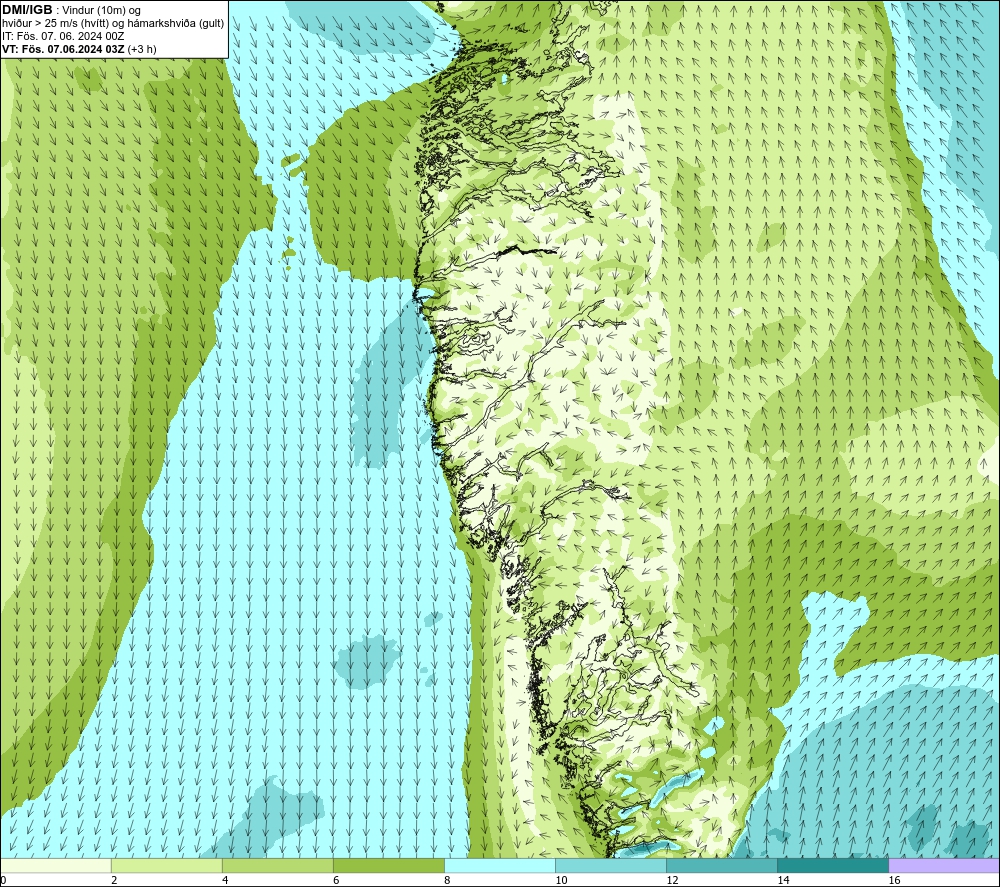Screen dimensions: 1000x887
Task: Click the light green 2-4 m/s legend swatch
Action: (167, 865)
